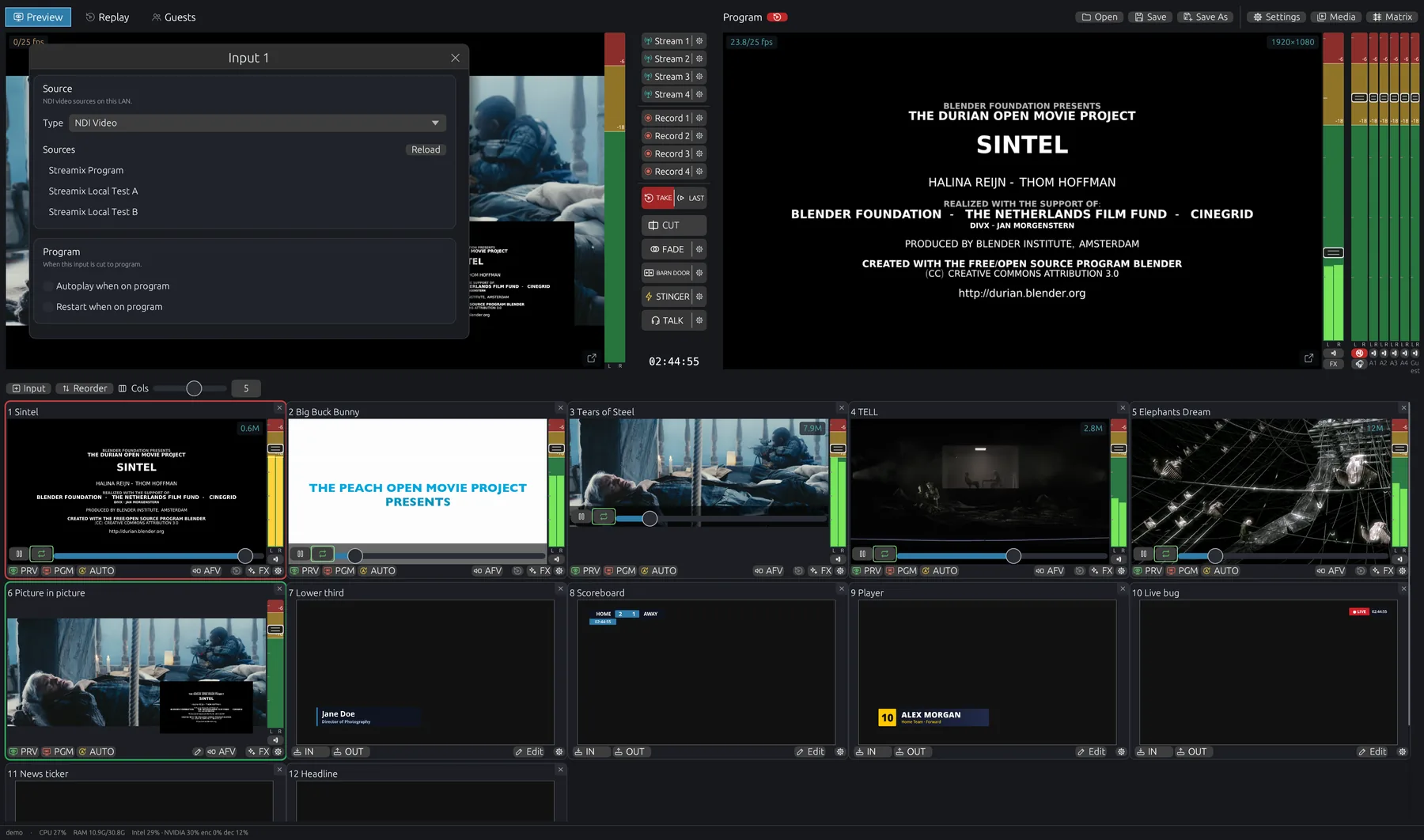
Task: Switch to the Replay tab
Action: [107, 17]
